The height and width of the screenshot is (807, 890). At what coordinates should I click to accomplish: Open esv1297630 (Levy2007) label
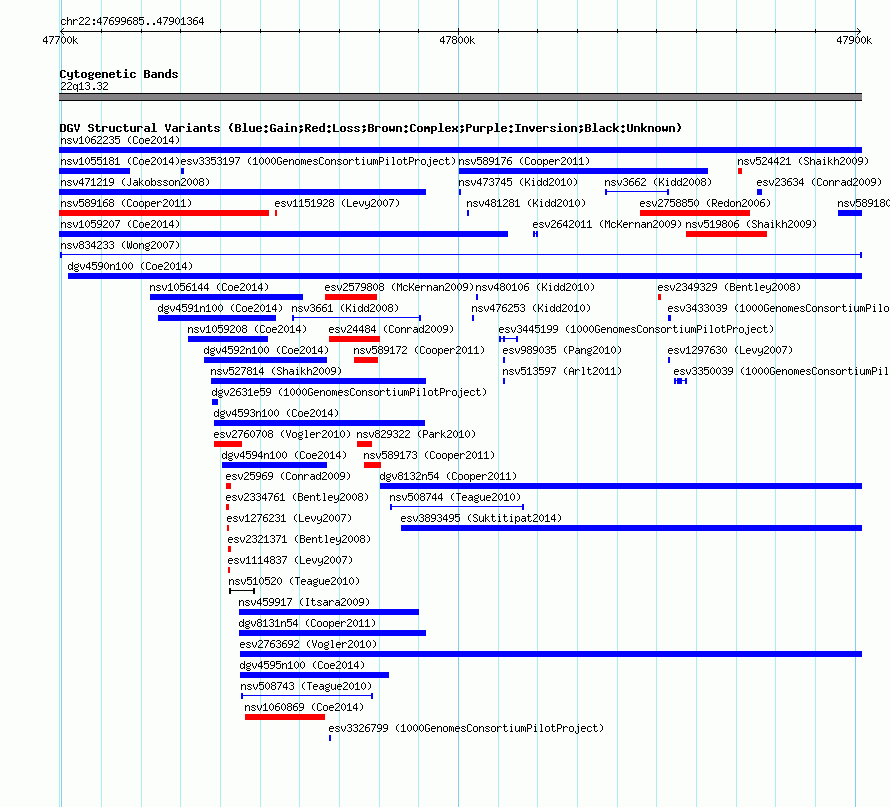pyautogui.click(x=730, y=350)
